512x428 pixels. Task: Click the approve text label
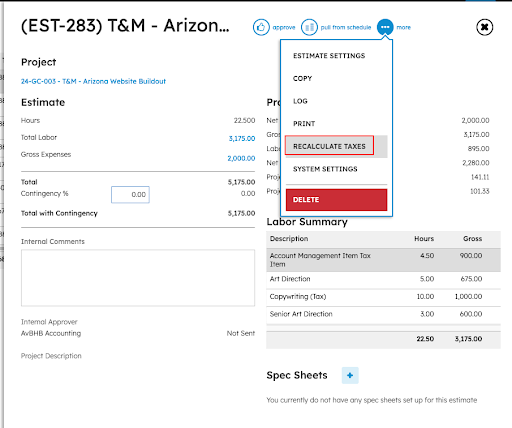[x=284, y=27]
